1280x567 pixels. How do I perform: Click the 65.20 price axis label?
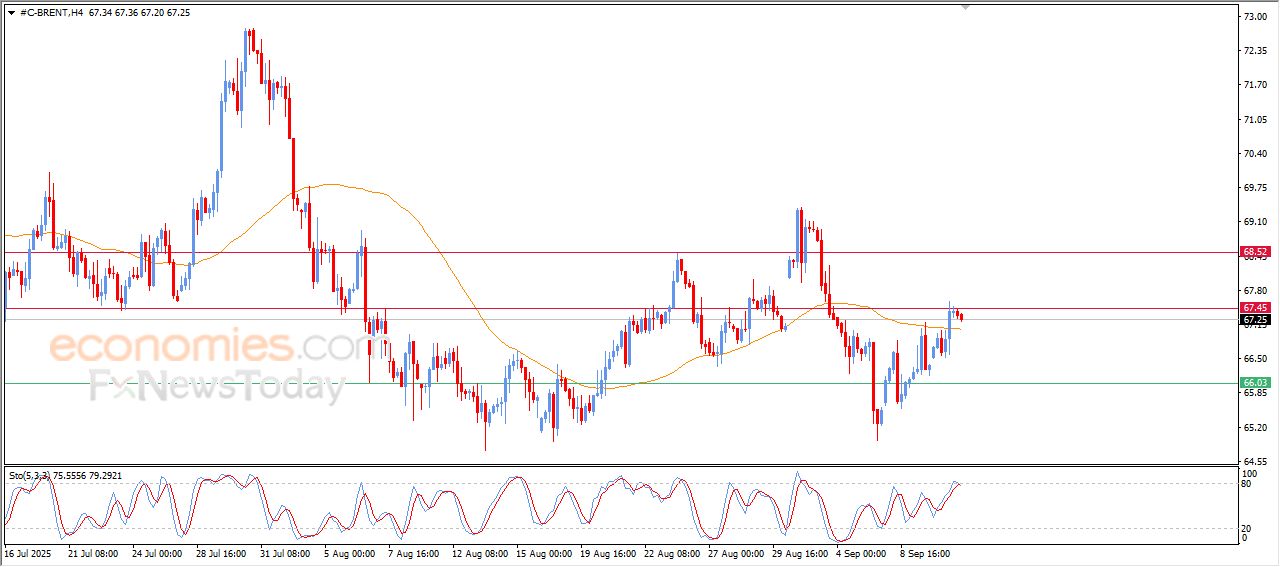1253,428
